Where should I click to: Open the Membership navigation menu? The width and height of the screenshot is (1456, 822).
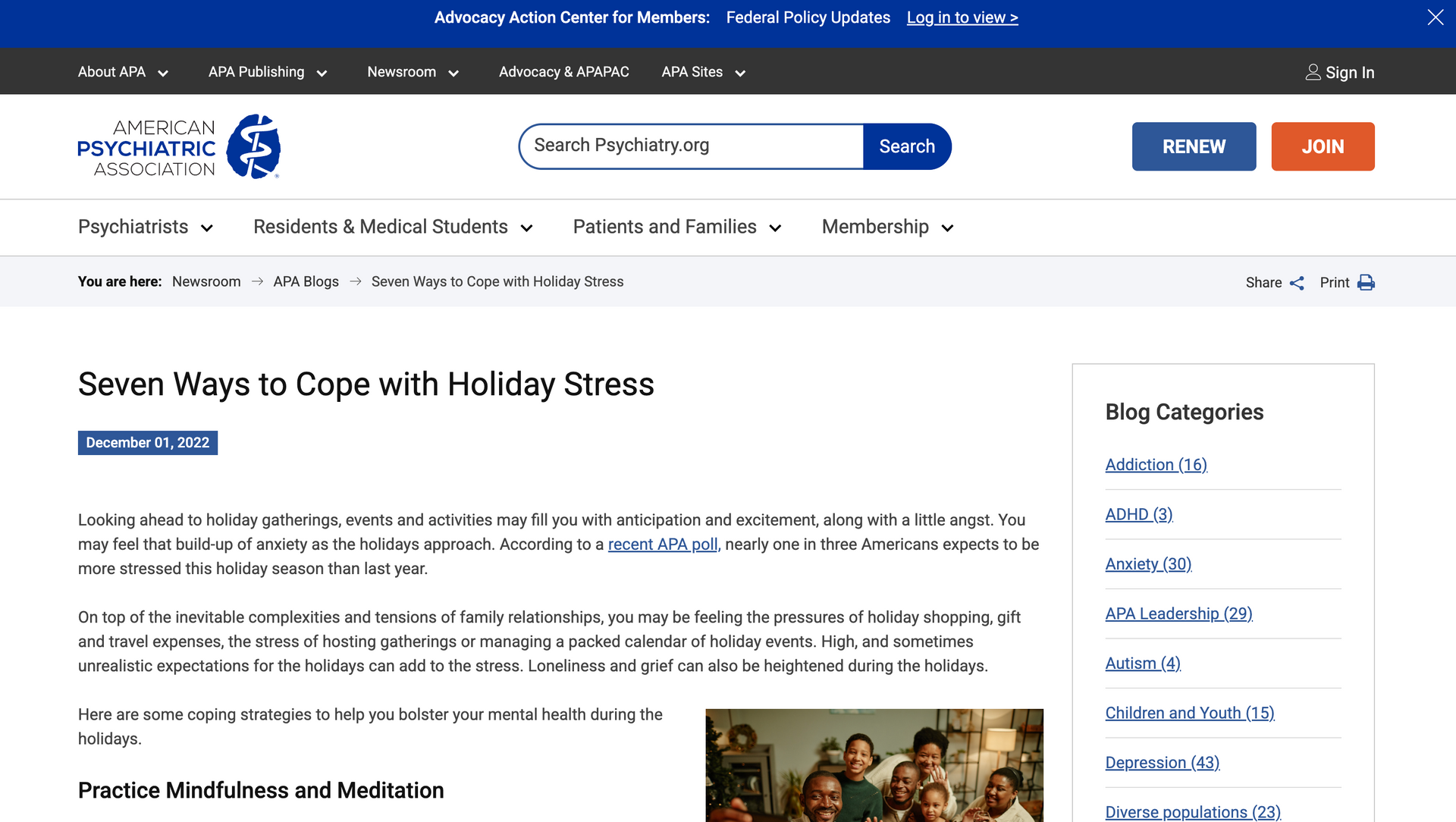(887, 227)
